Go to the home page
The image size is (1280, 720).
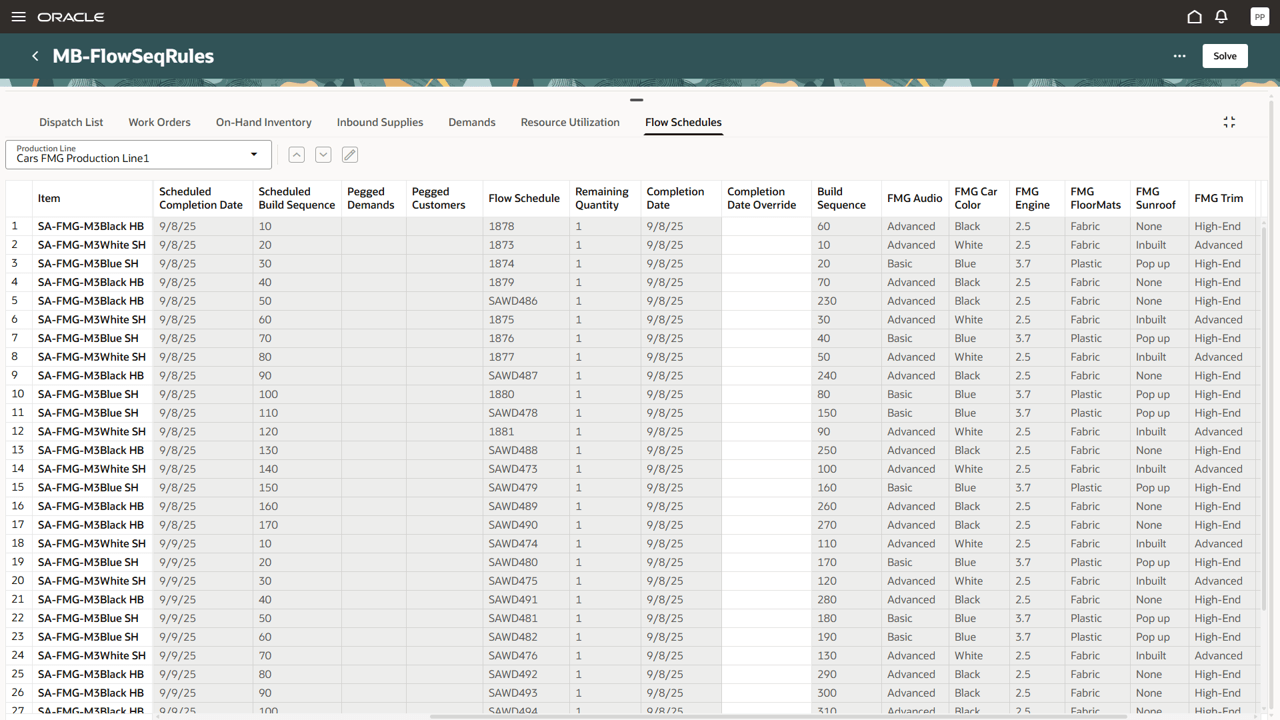pos(1194,16)
